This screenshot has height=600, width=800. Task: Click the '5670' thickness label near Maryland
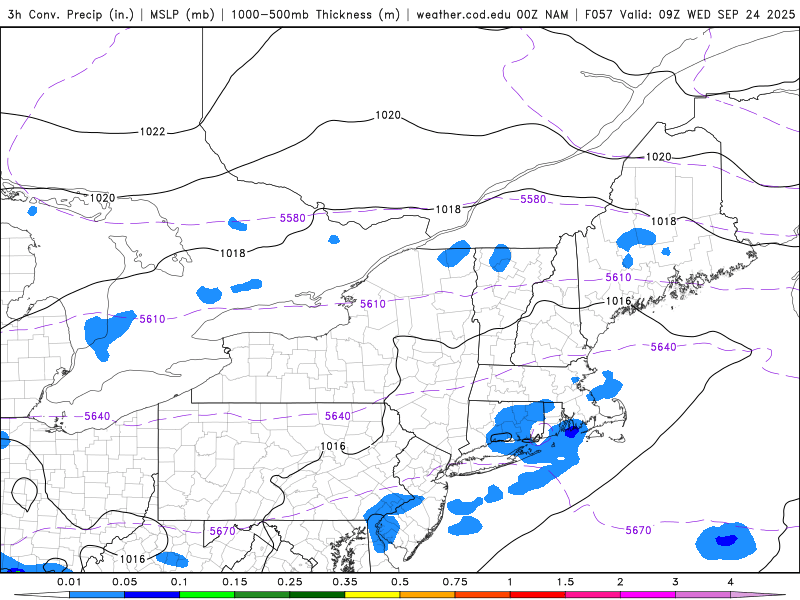tap(222, 531)
